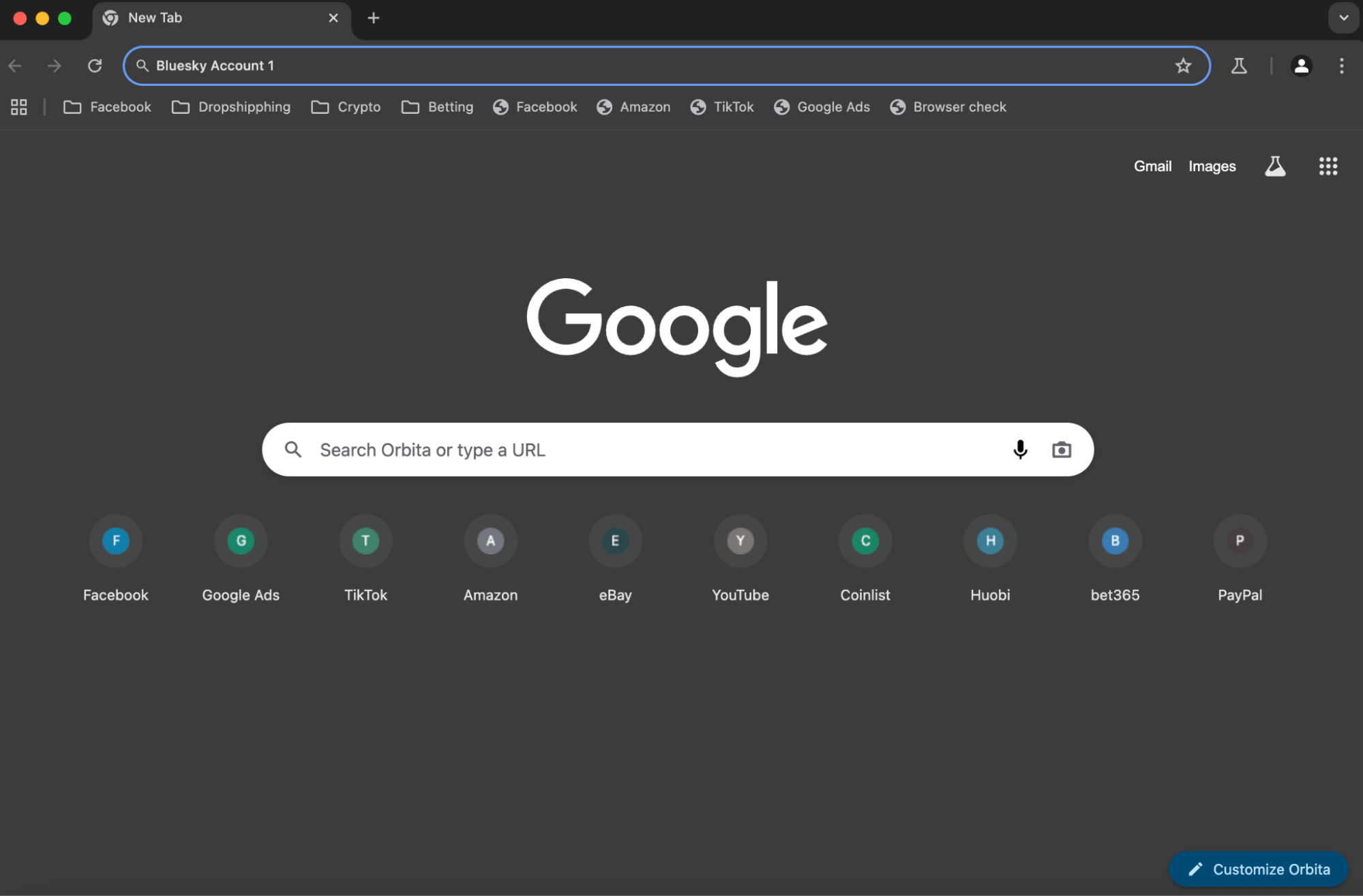This screenshot has width=1363, height=896.
Task: Open the Browser check bookmark
Action: pyautogui.click(x=948, y=107)
